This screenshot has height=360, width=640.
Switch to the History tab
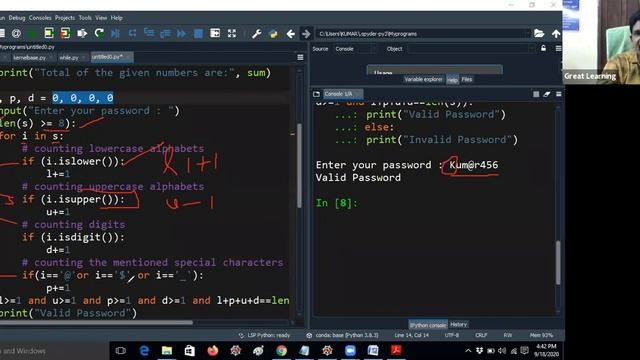[458, 324]
